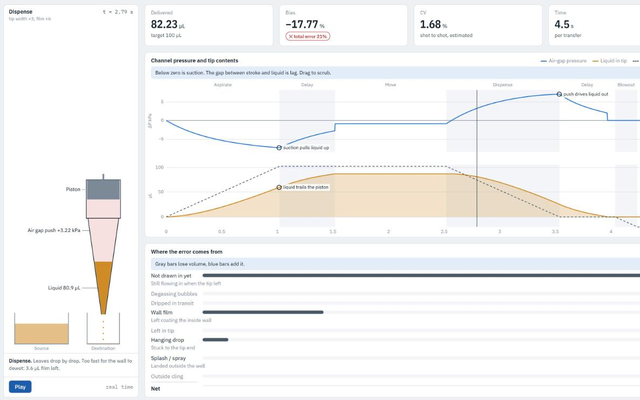This screenshot has width=640, height=400.
Task: Click the 'Net' row label
Action: pyautogui.click(x=156, y=389)
